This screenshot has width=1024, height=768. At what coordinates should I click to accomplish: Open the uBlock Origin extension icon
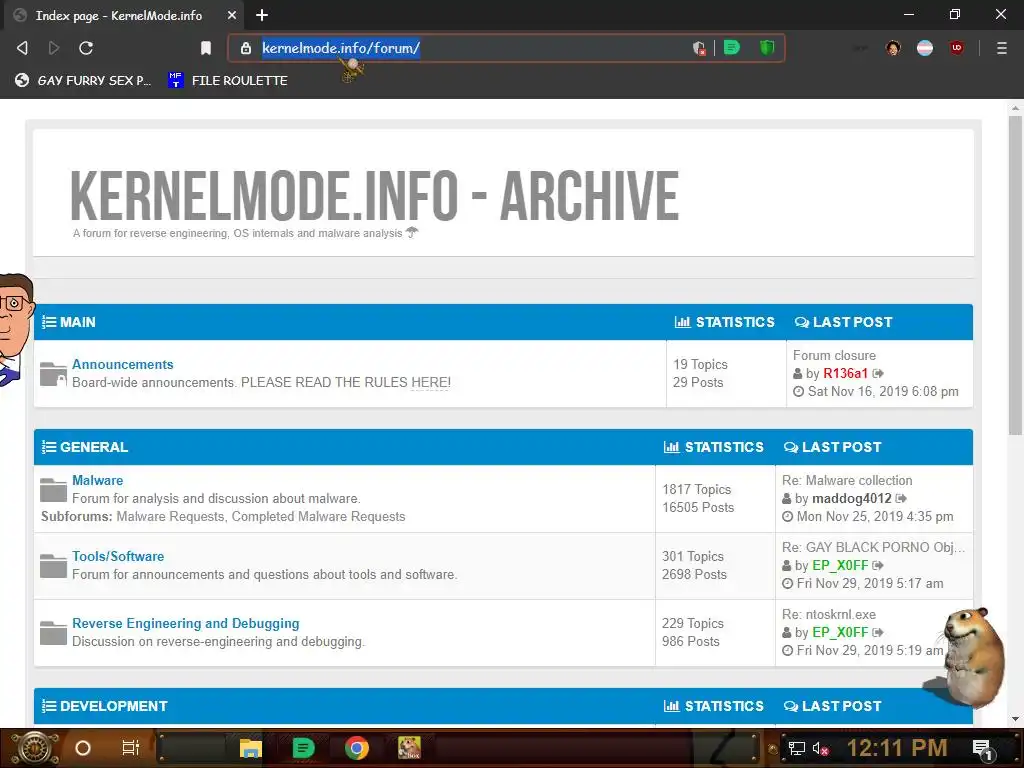click(x=957, y=48)
